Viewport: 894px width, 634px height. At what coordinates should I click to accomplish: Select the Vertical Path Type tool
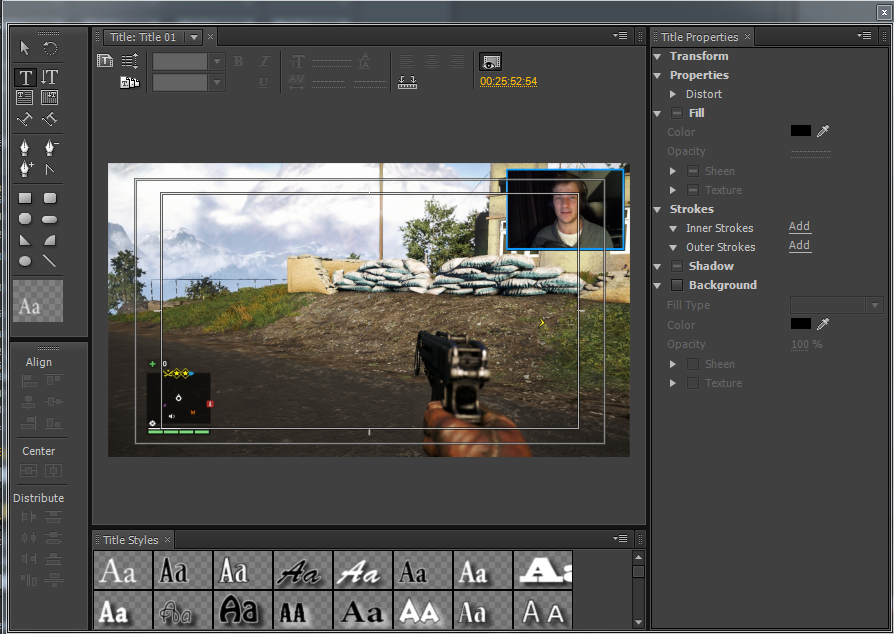(50, 119)
